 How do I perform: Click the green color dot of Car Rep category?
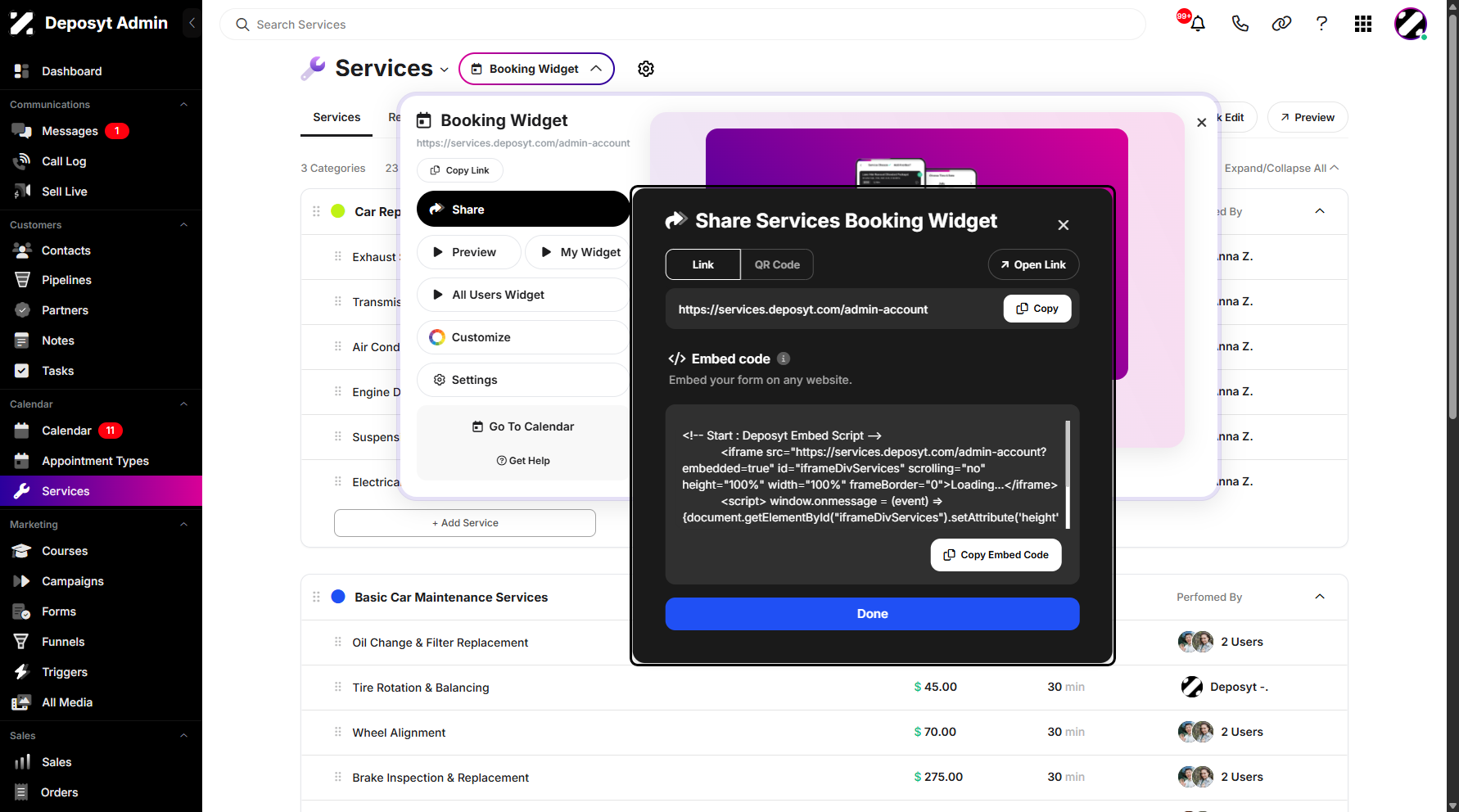(x=338, y=211)
